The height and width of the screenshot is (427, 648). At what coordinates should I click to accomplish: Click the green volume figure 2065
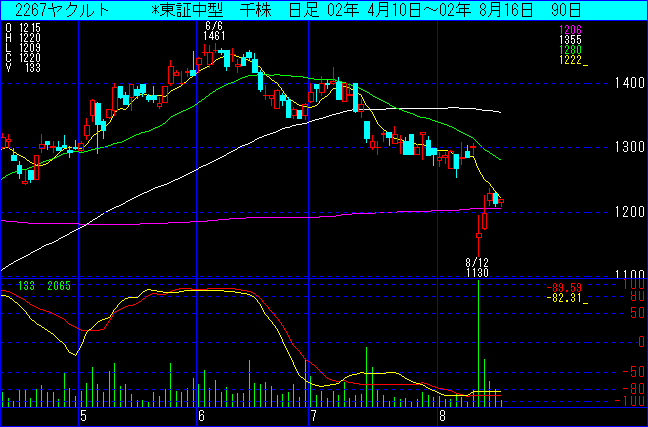coord(59,285)
